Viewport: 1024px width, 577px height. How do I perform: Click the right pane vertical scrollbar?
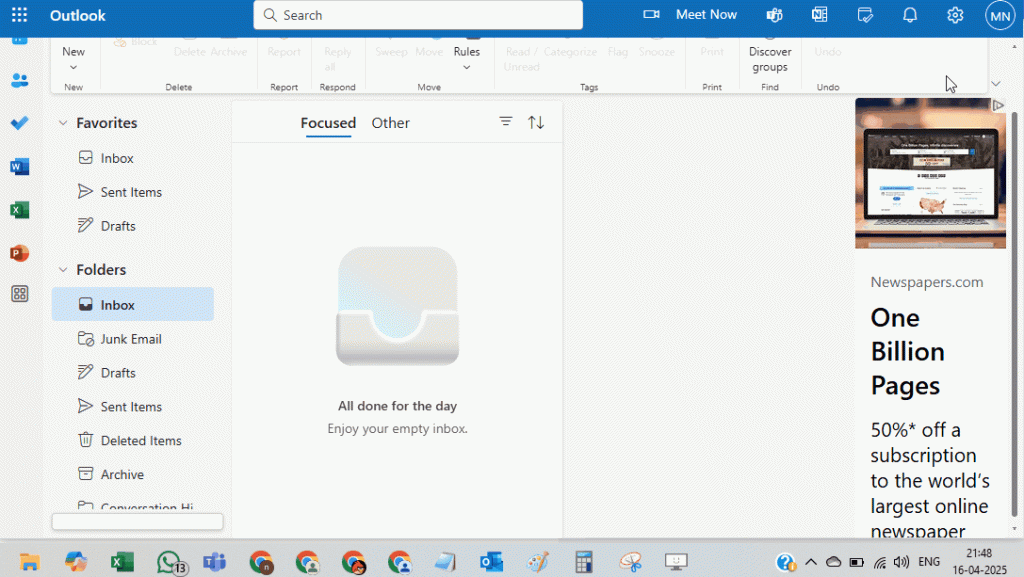[x=1014, y=313]
